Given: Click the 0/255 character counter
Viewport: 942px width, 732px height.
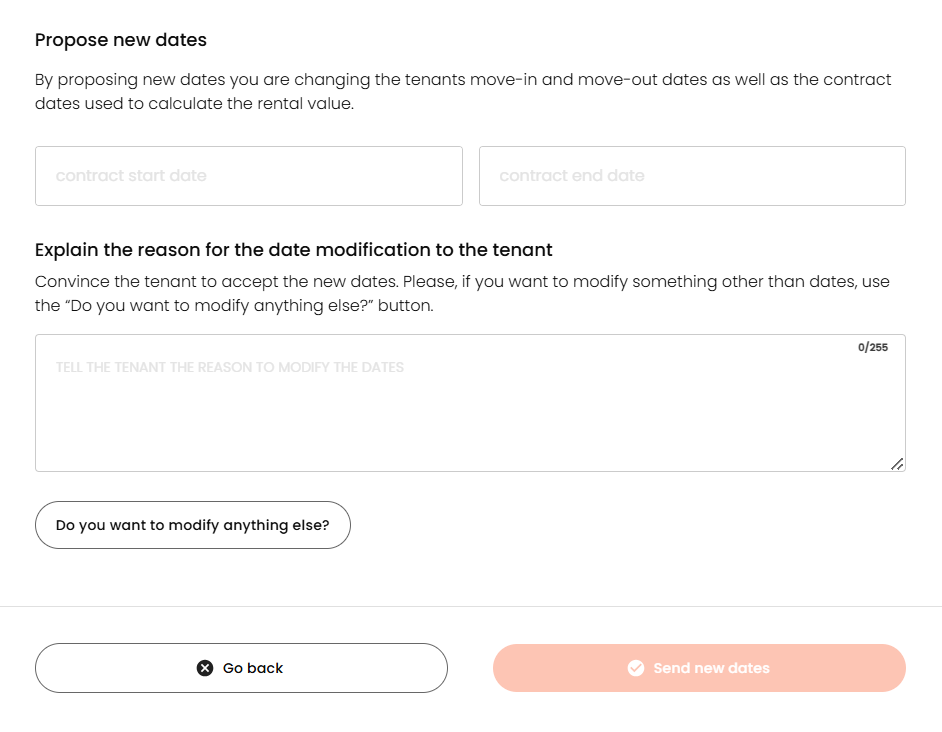Looking at the screenshot, I should [872, 348].
